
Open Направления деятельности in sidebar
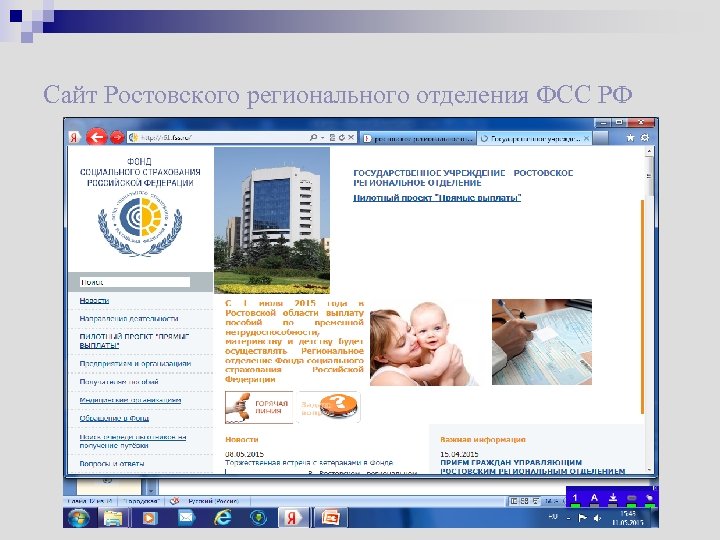129,319
